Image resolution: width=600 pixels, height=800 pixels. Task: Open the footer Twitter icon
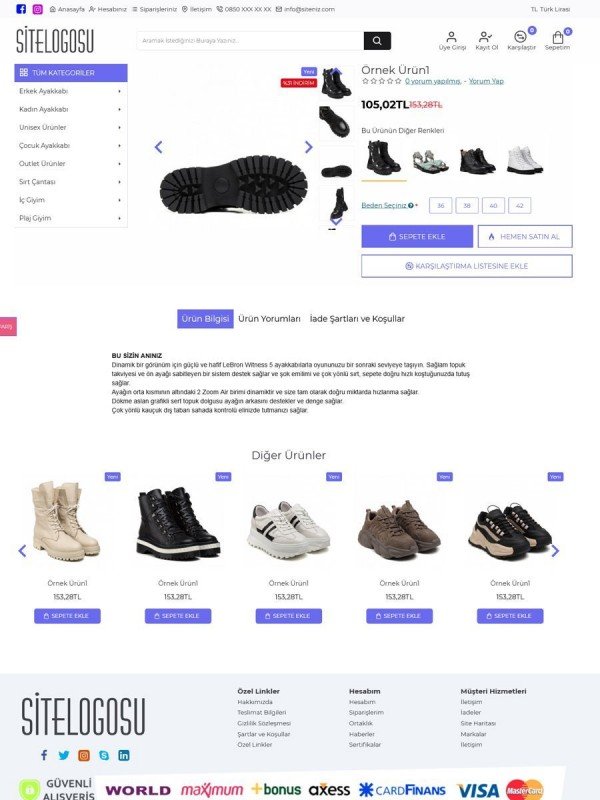(x=64, y=755)
